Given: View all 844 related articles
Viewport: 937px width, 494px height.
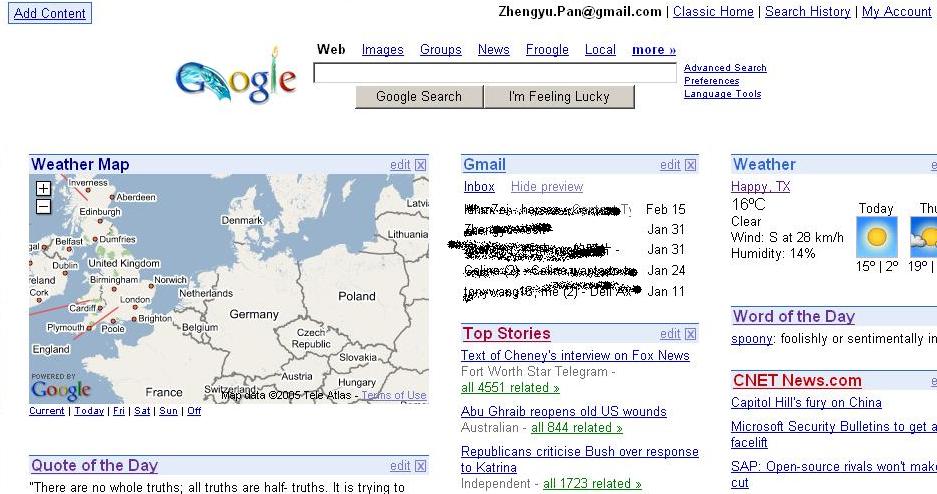Looking at the screenshot, I should 577,428.
